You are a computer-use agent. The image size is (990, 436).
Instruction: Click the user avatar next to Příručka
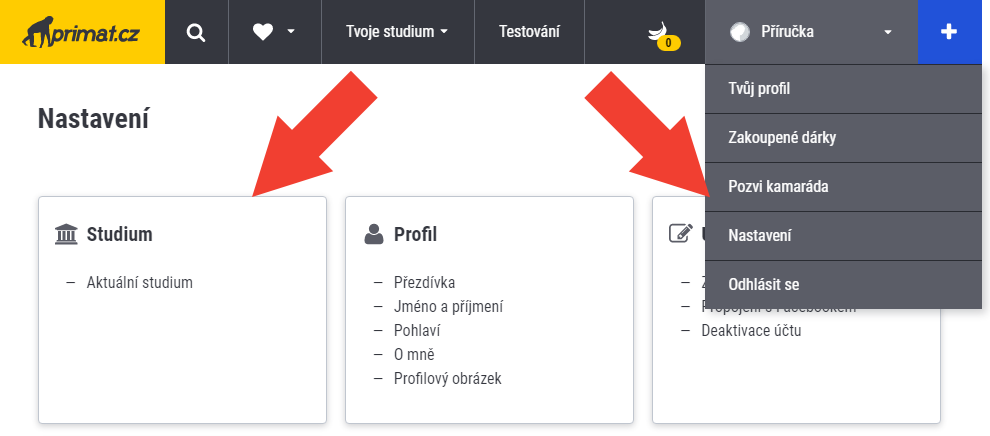(740, 32)
